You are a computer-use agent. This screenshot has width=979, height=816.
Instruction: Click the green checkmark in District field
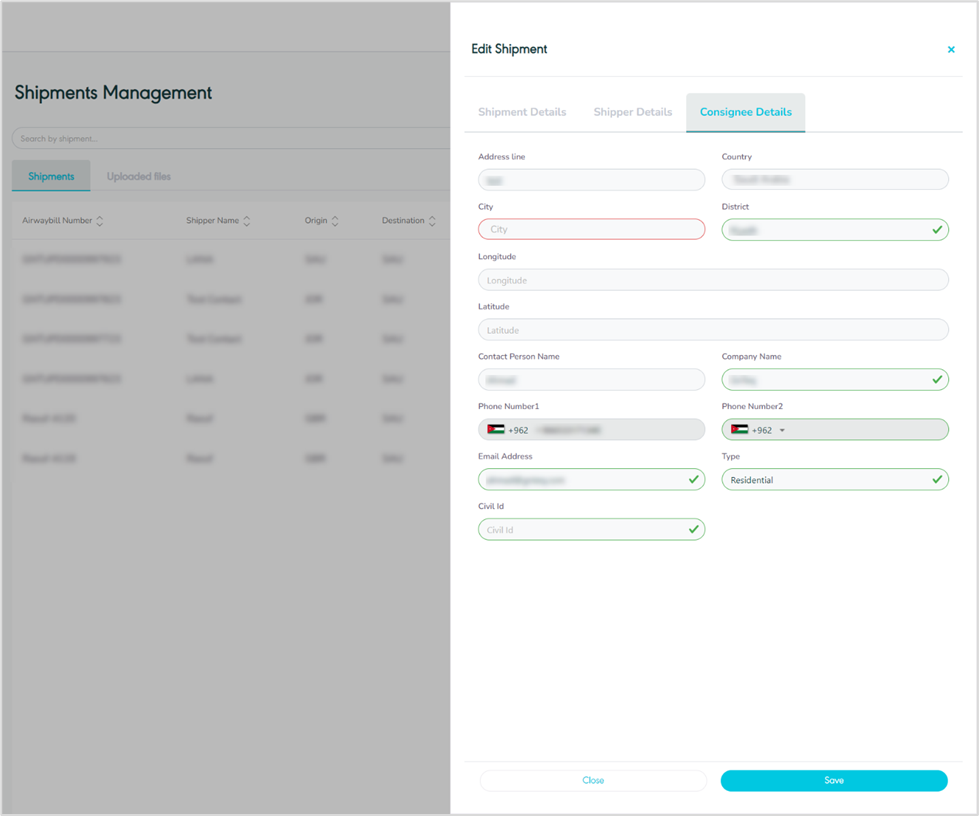936,230
